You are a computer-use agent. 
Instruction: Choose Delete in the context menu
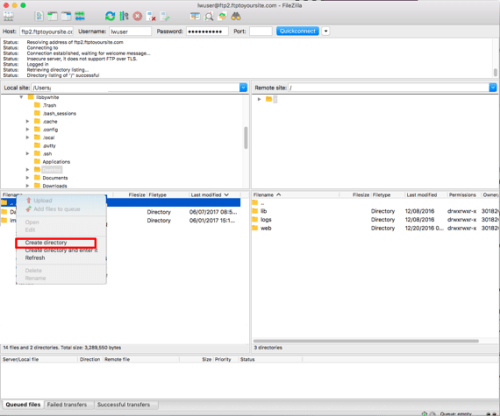33,270
